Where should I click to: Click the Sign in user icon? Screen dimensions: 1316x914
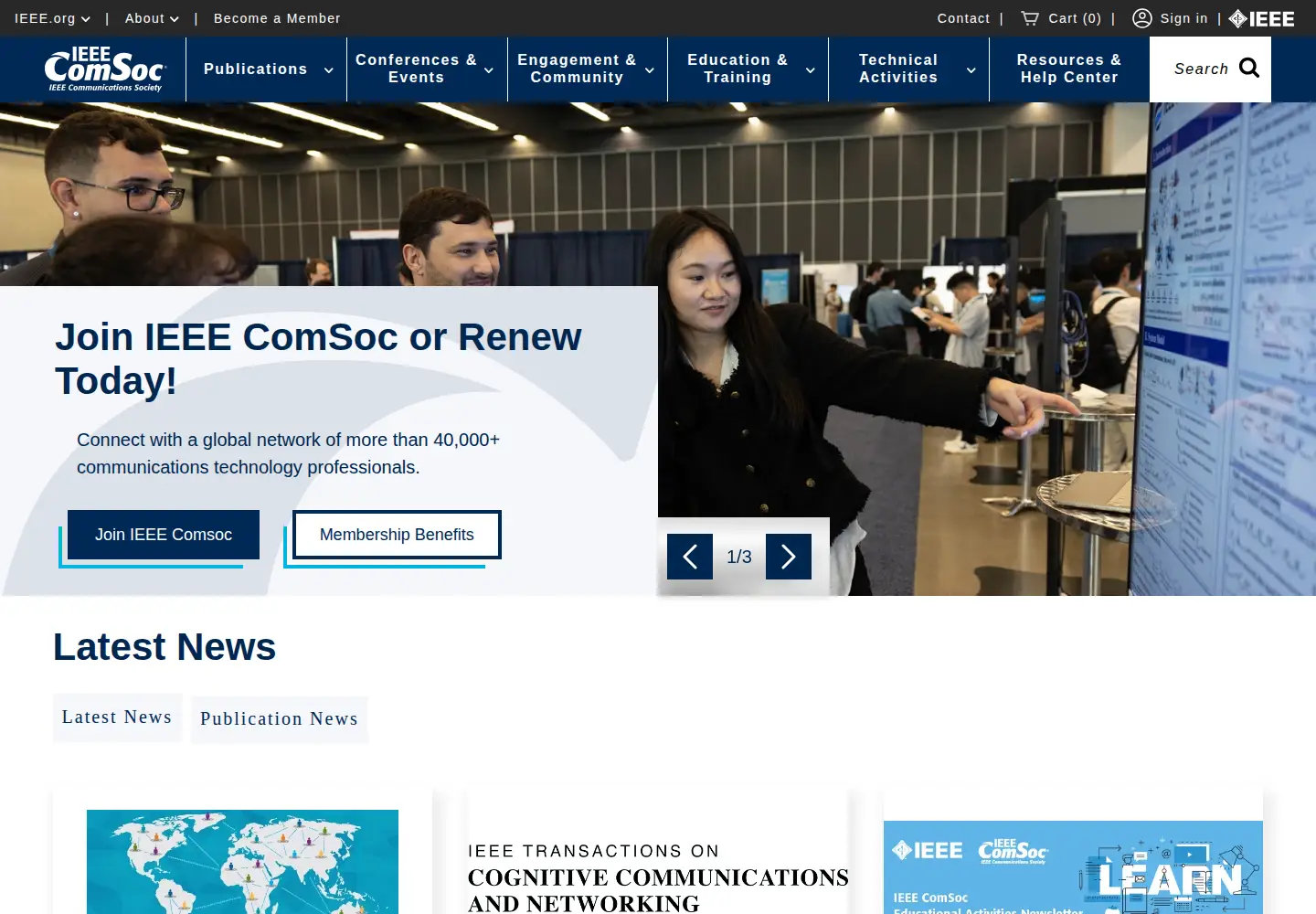[x=1142, y=18]
